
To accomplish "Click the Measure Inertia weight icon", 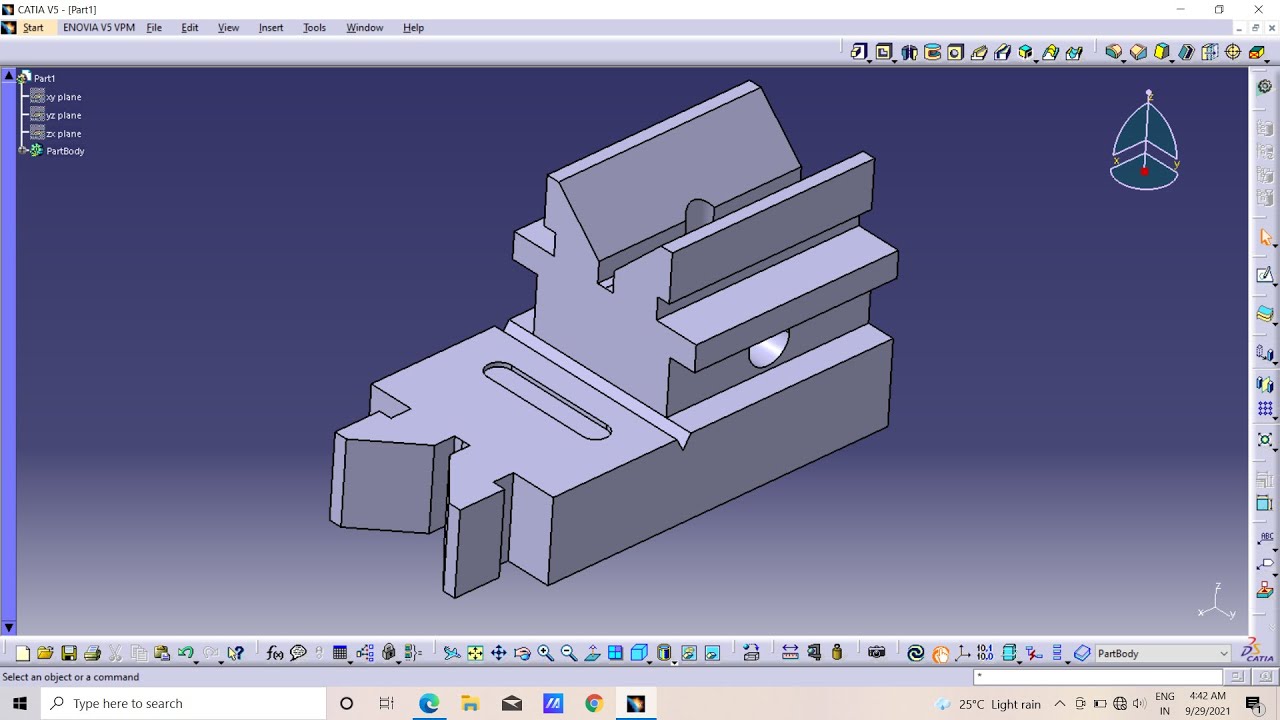I will (x=837, y=653).
